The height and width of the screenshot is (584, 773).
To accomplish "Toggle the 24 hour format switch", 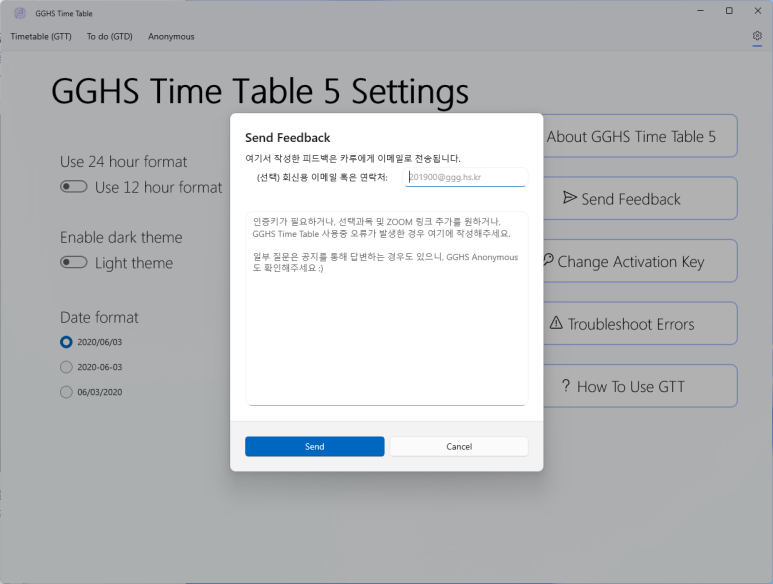I will click(x=73, y=187).
